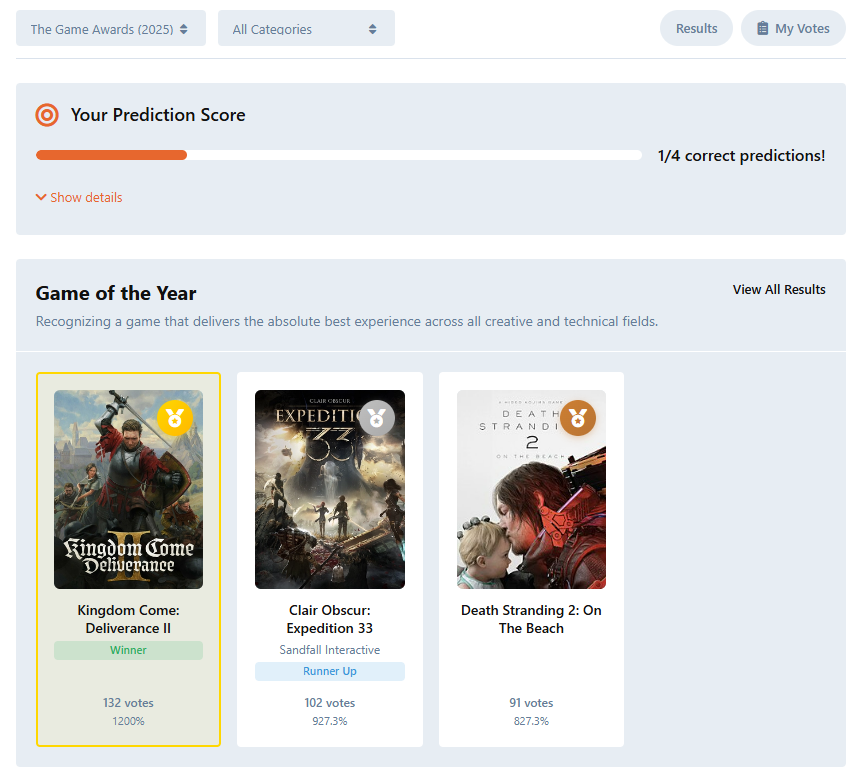Switch to the Results tab

coord(696,29)
